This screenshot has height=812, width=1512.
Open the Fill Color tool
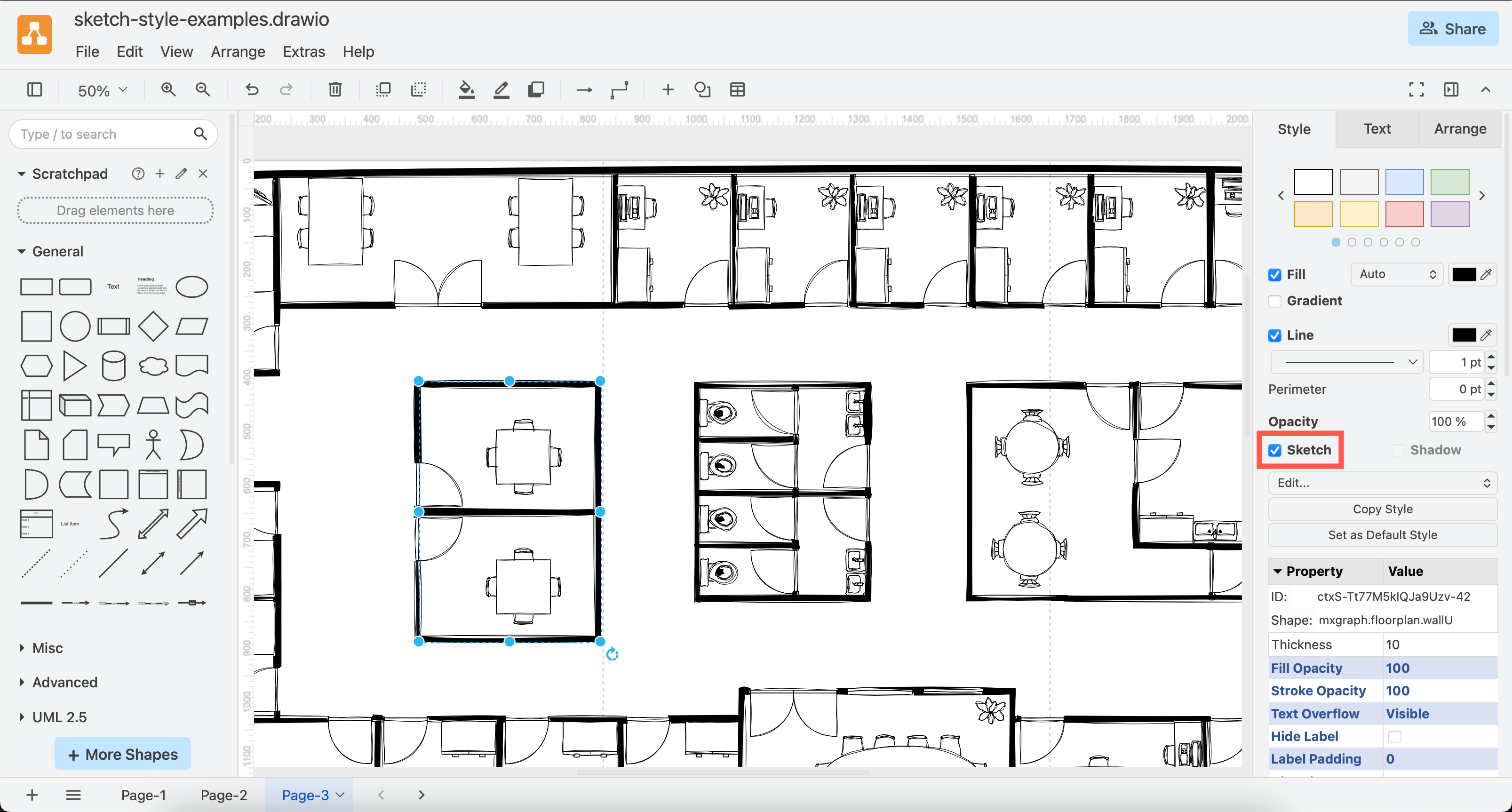(x=466, y=89)
